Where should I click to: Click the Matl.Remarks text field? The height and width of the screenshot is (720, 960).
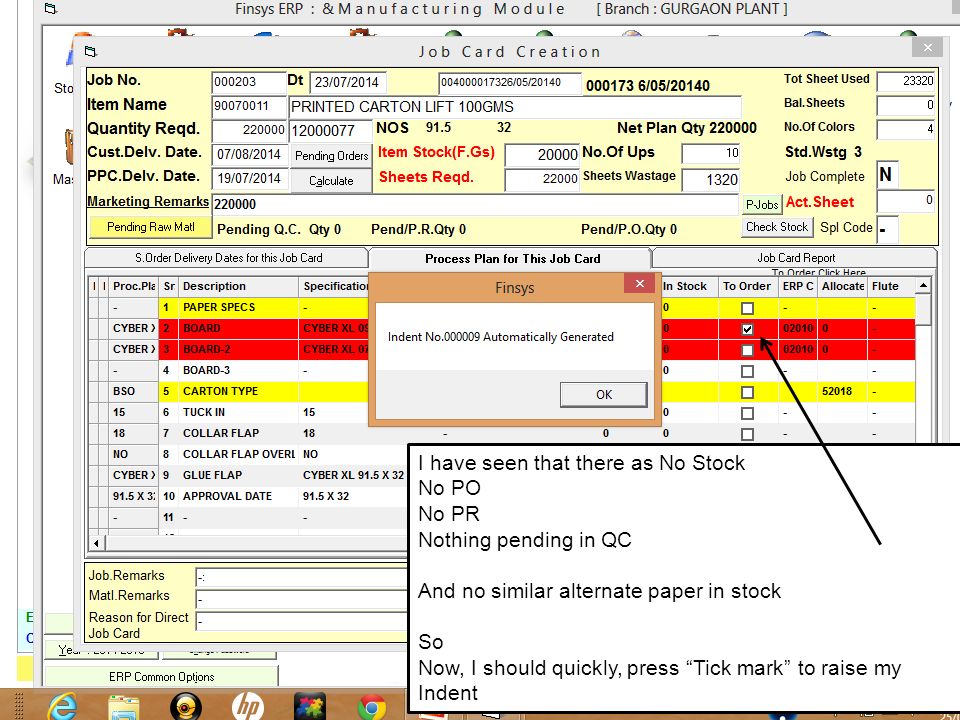point(301,599)
